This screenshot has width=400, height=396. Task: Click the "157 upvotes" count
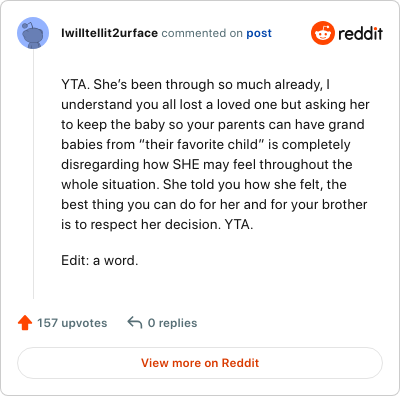coord(72,323)
